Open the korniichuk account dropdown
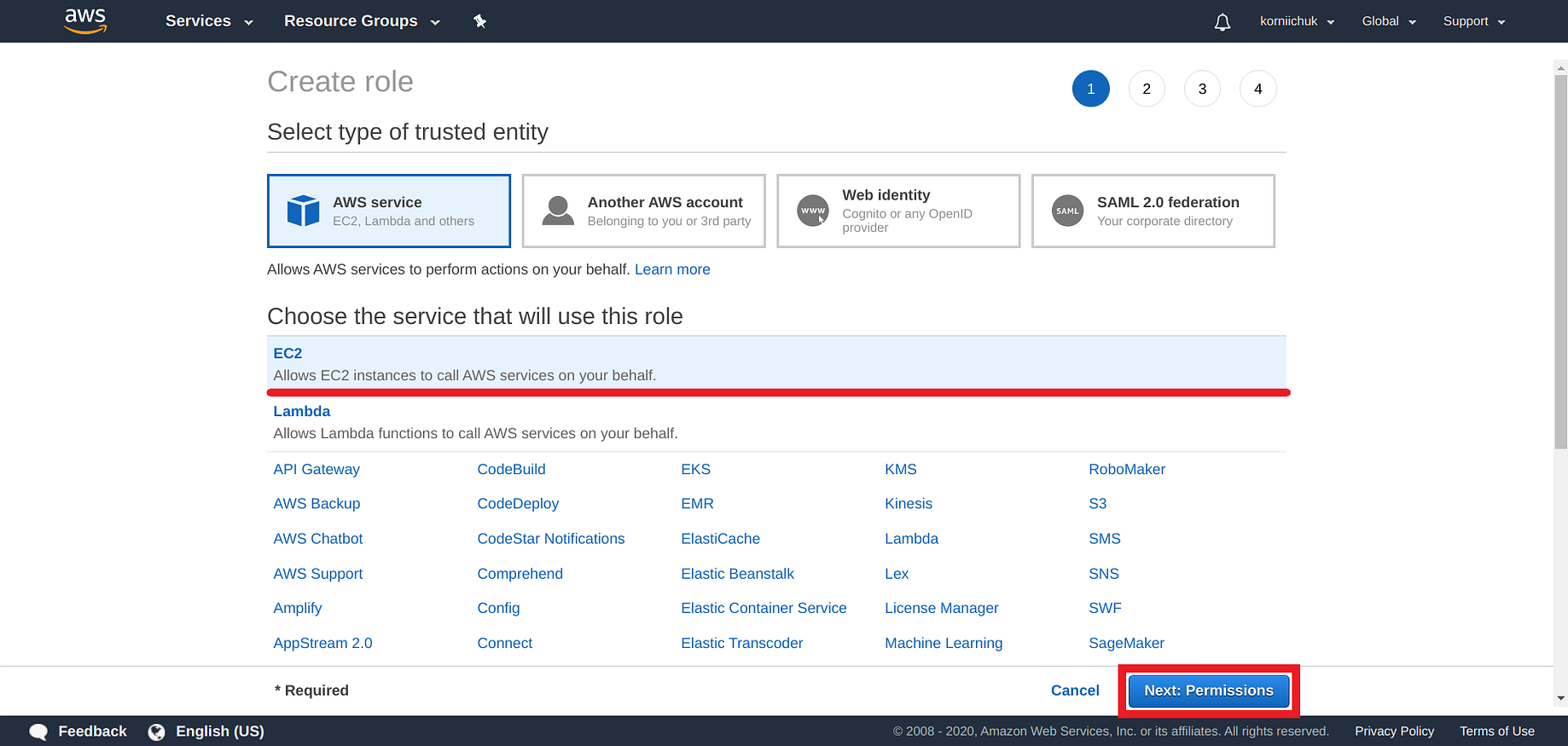The height and width of the screenshot is (746, 1568). [1297, 21]
